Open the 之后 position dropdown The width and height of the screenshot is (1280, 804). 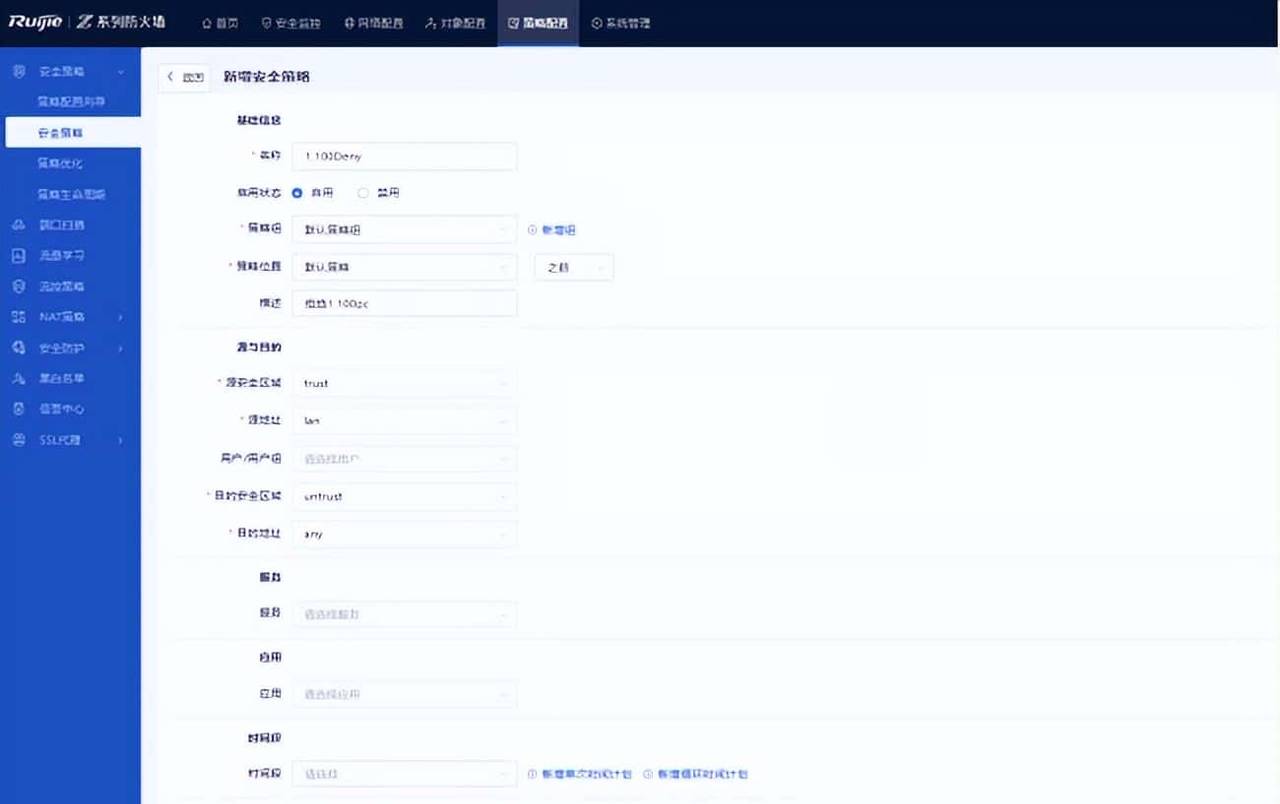coord(573,267)
